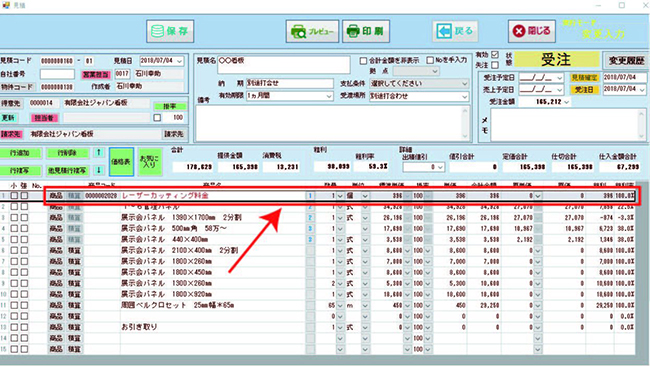Click the pink 営業担当 button
Image resolution: width=650 pixels, height=366 pixels.
(96, 74)
